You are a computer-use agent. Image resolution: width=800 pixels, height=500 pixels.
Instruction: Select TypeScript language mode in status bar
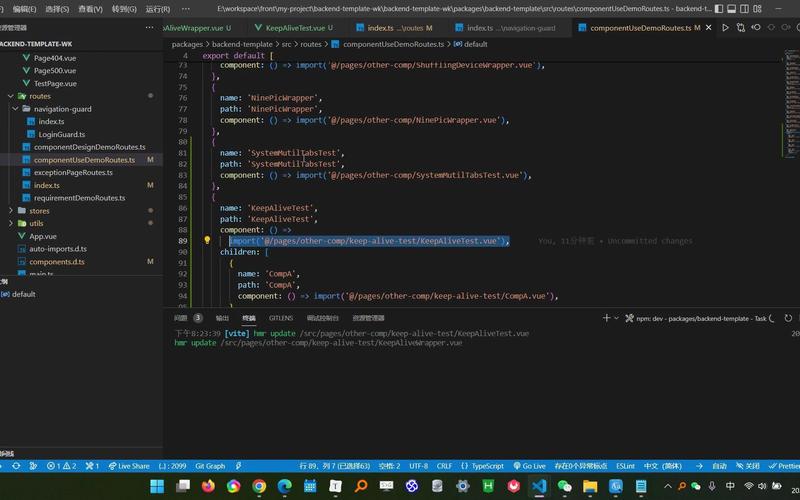pyautogui.click(x=486, y=466)
